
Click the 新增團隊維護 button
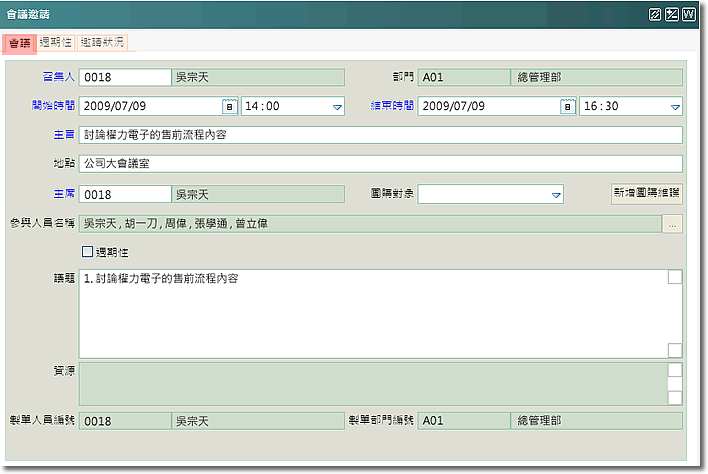[646, 193]
